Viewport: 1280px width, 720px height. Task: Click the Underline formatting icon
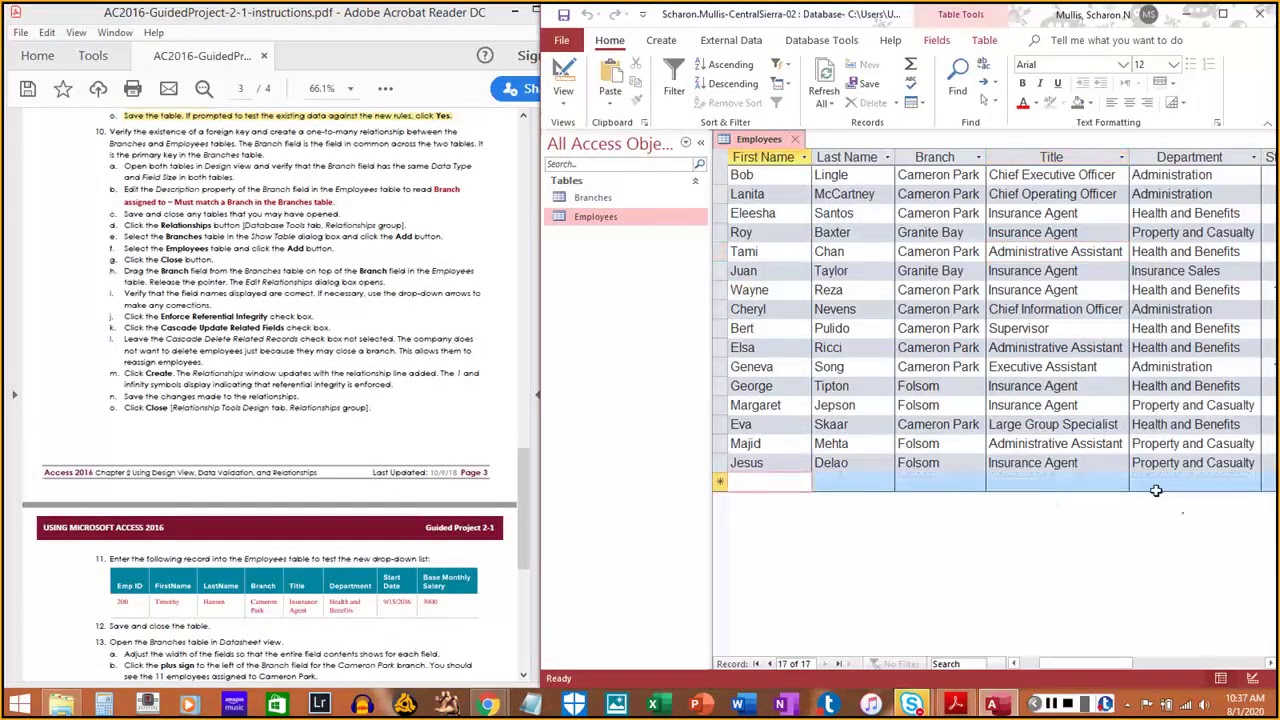click(x=1058, y=83)
